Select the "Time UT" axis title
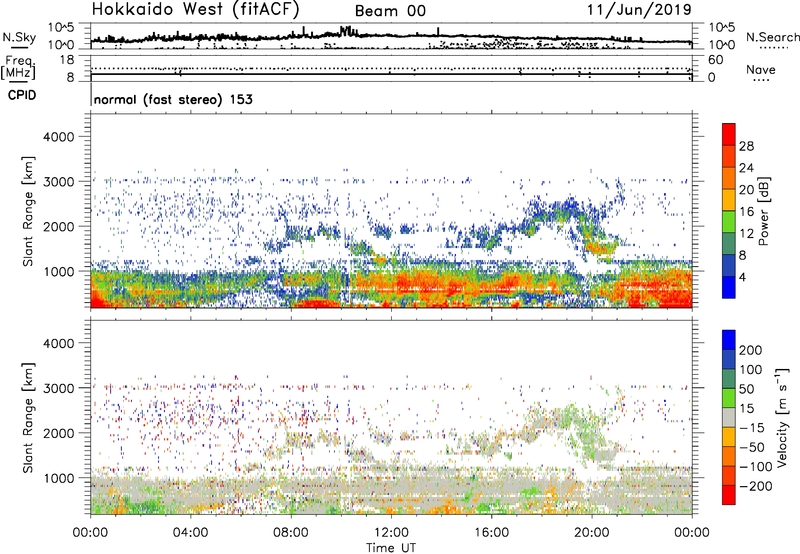The width and height of the screenshot is (800, 554). coord(391,548)
